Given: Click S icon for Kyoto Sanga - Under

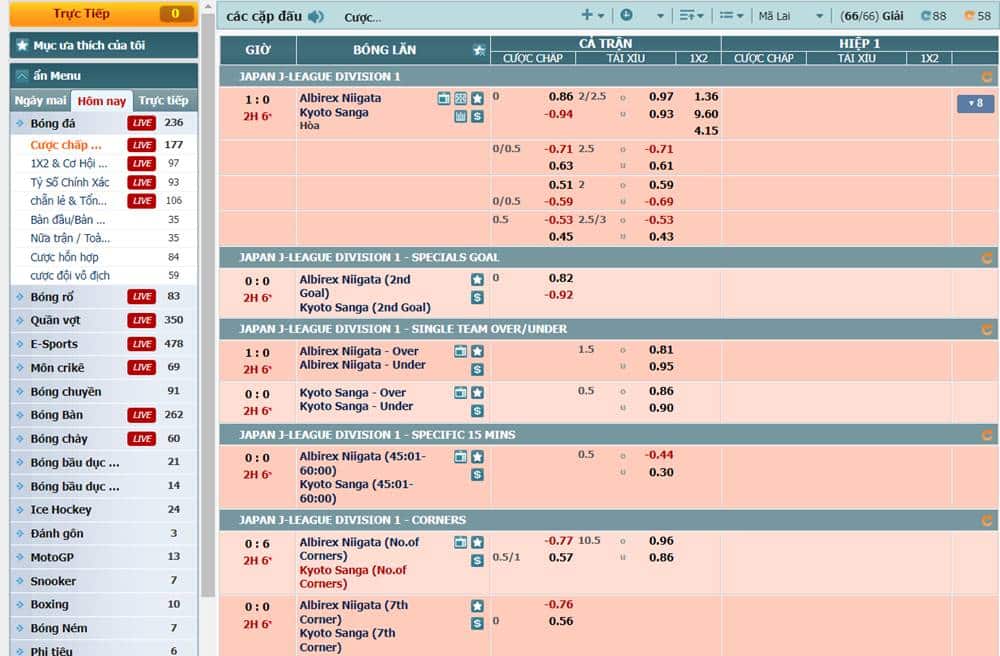Looking at the screenshot, I should (x=477, y=411).
